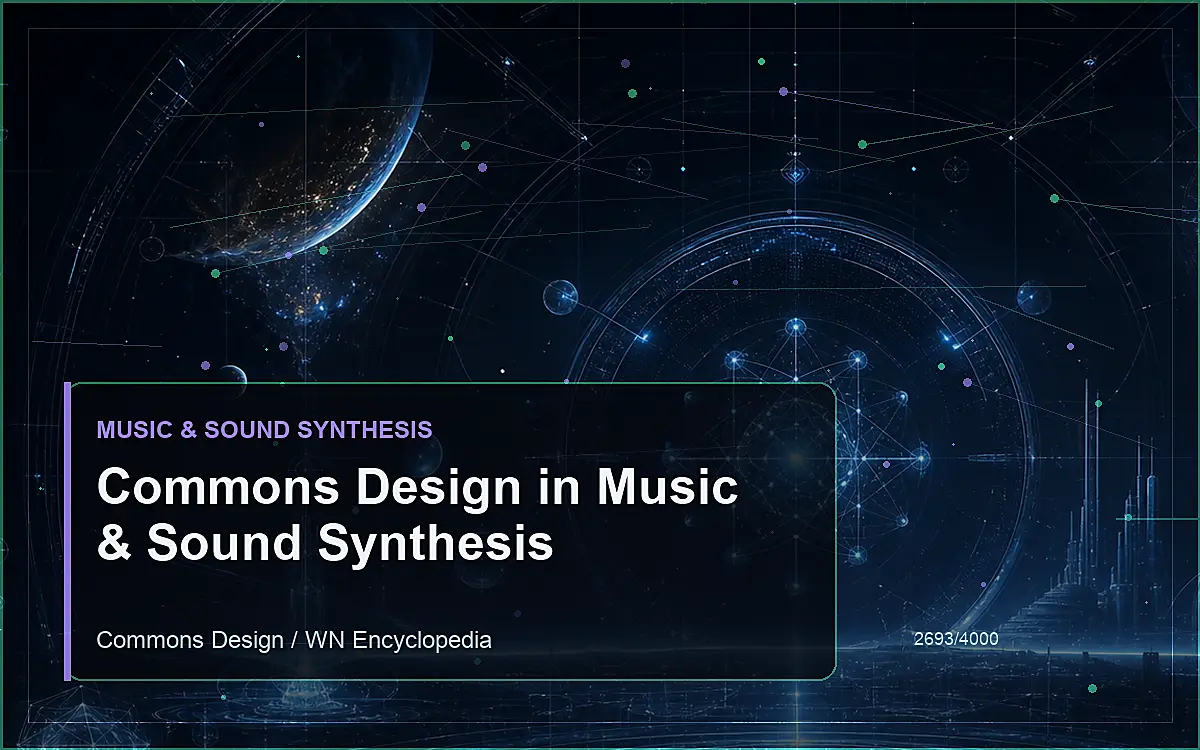Click the "2693/4000" counter text
This screenshot has height=750, width=1200.
click(956, 638)
